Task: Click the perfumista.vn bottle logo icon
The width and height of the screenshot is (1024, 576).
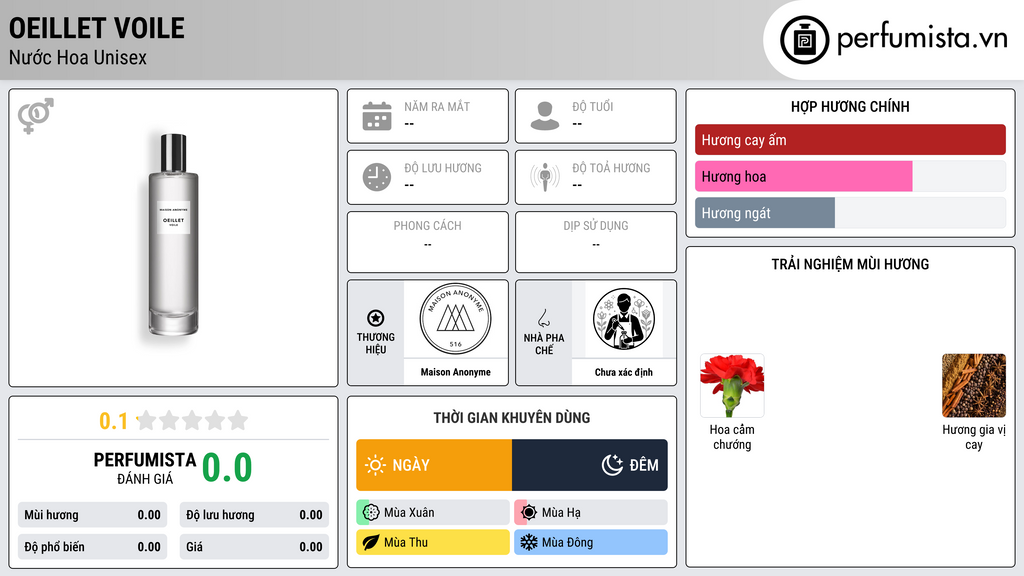Action: point(804,40)
